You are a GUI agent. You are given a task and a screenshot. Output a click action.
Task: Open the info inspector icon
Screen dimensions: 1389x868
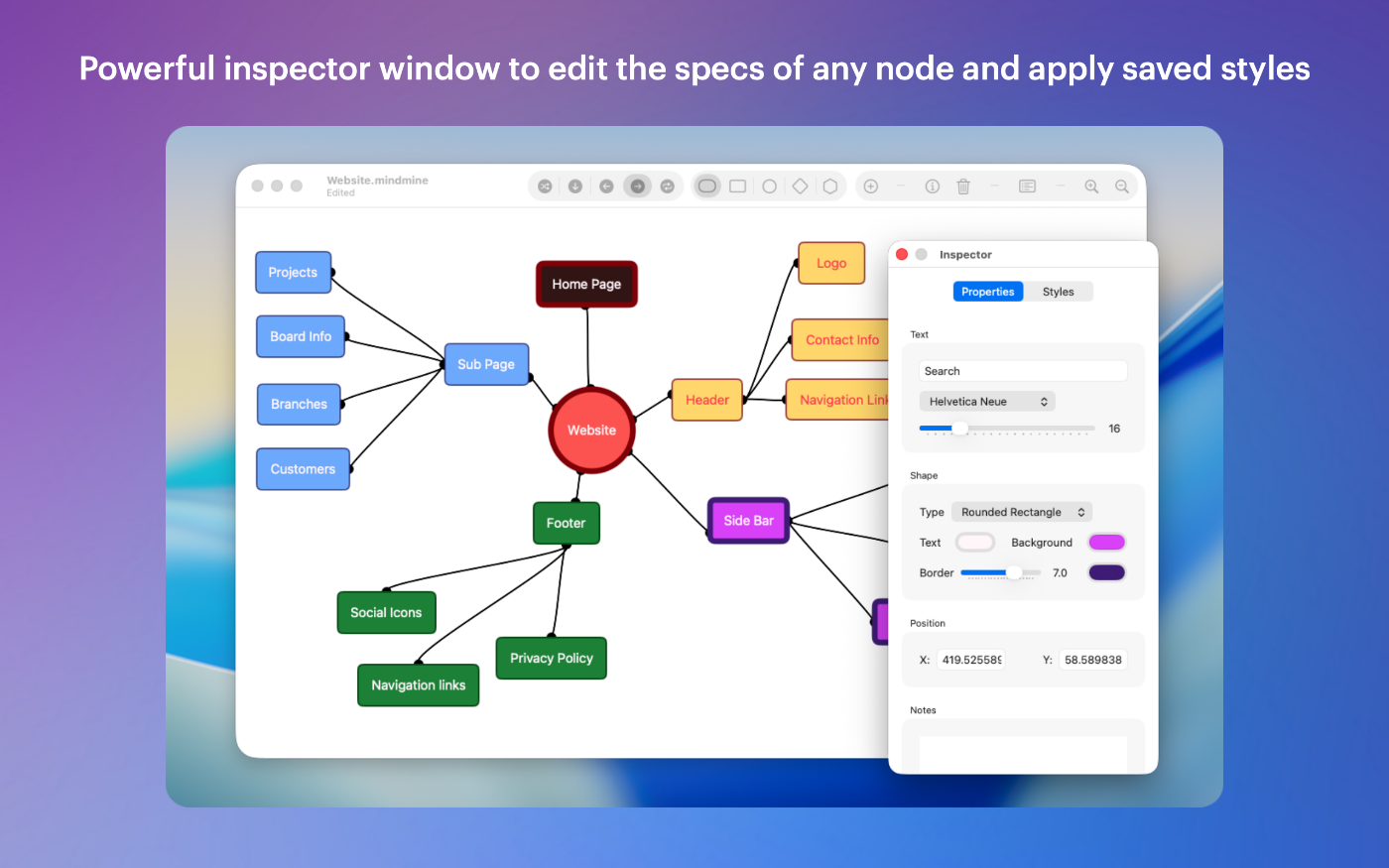(932, 186)
